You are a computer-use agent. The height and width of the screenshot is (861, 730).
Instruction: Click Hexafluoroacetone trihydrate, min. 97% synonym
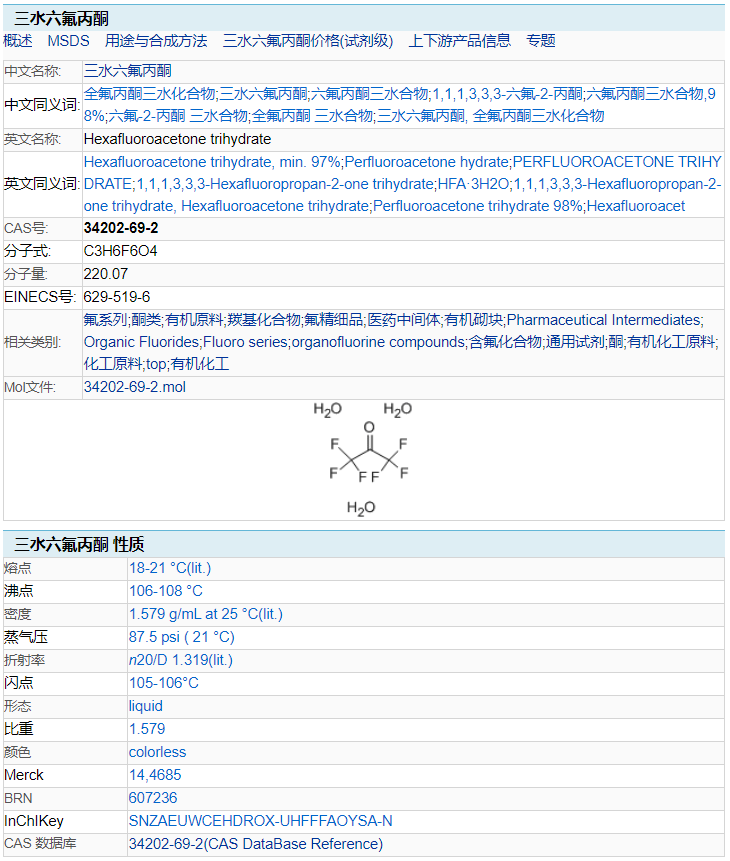click(212, 162)
